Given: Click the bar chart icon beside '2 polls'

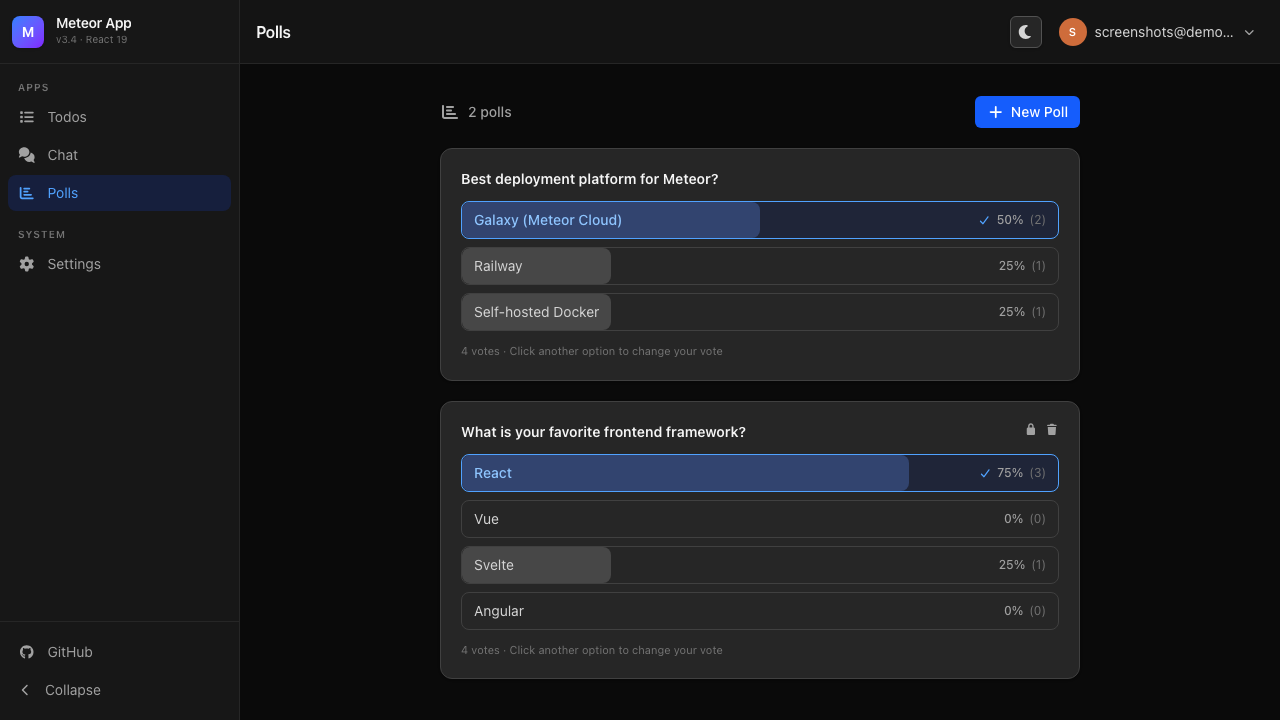Looking at the screenshot, I should 449,111.
